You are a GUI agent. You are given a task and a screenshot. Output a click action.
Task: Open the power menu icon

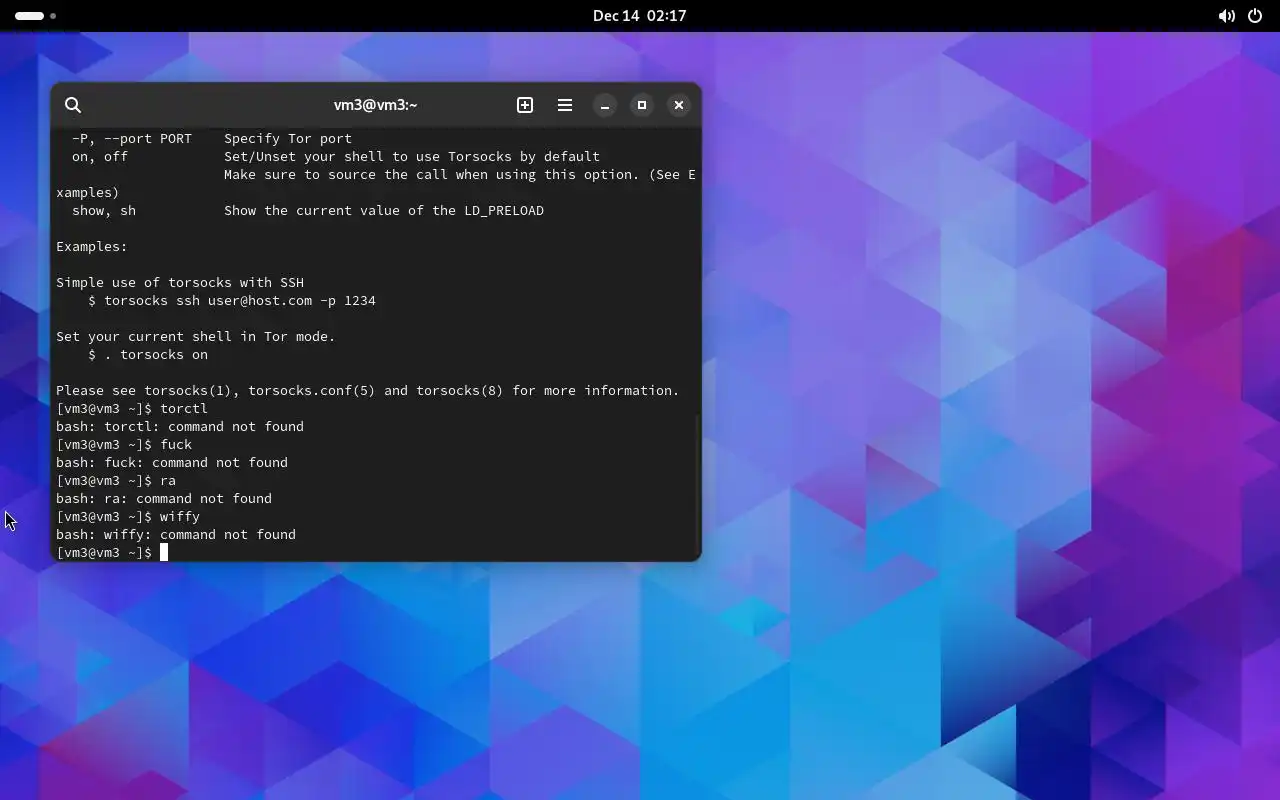[x=1255, y=16]
